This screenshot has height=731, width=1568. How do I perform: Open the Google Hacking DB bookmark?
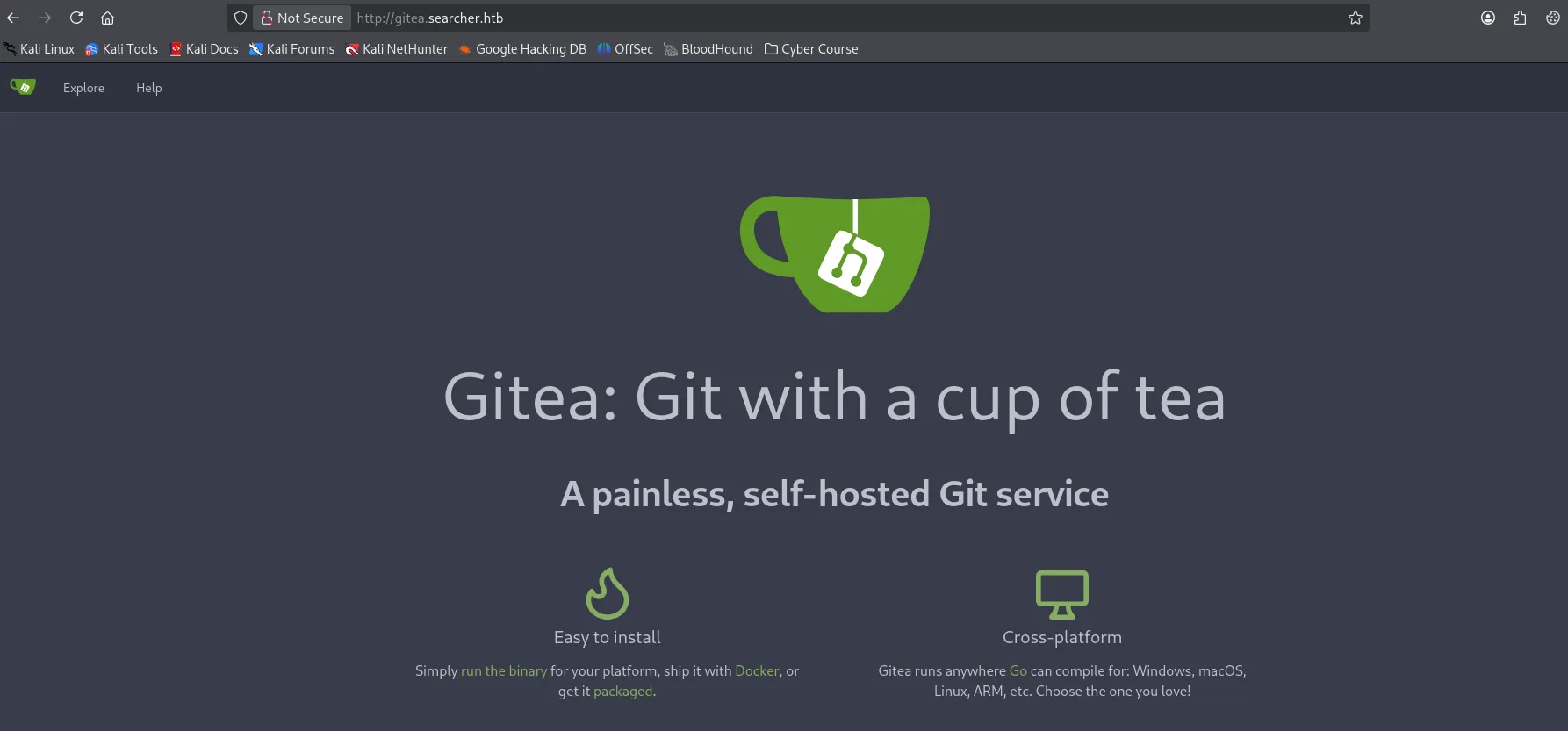click(x=522, y=49)
